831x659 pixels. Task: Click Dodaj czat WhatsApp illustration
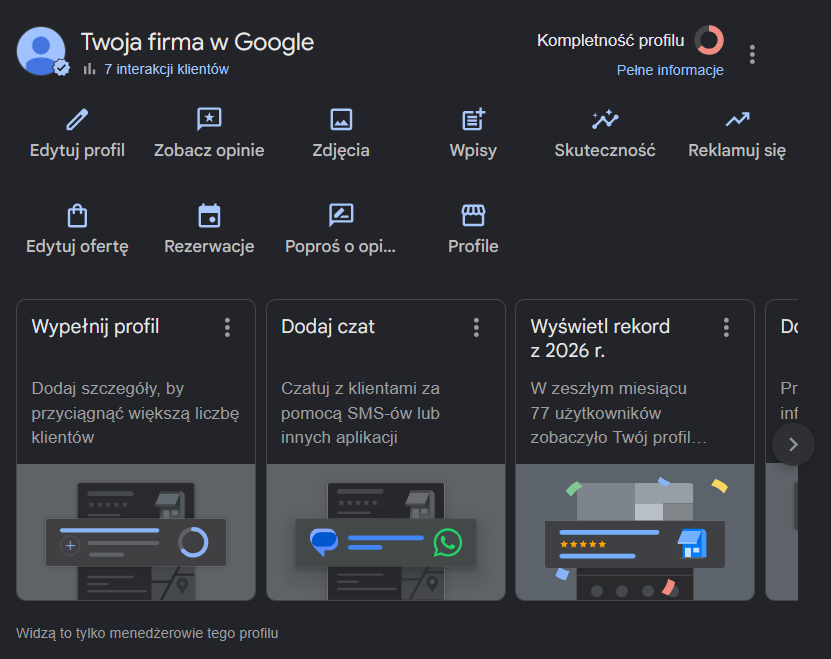pyautogui.click(x=386, y=532)
